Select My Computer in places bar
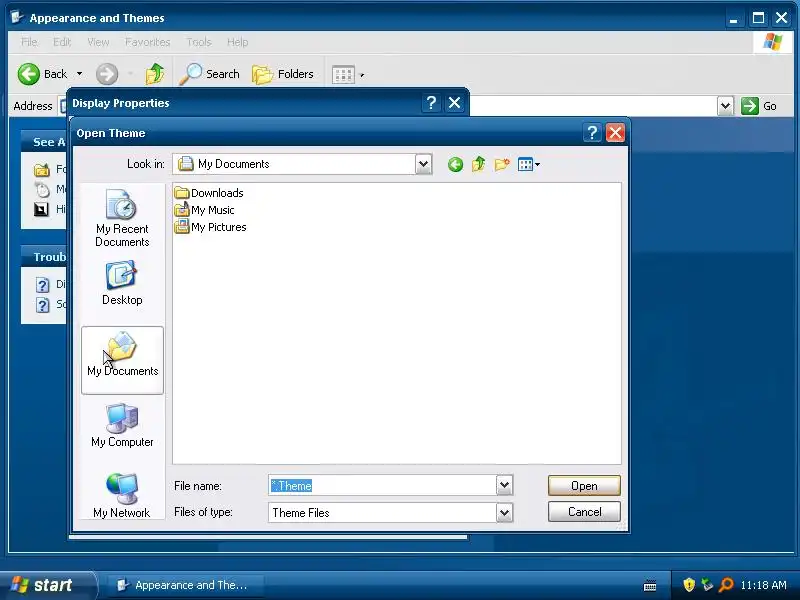 [x=122, y=426]
